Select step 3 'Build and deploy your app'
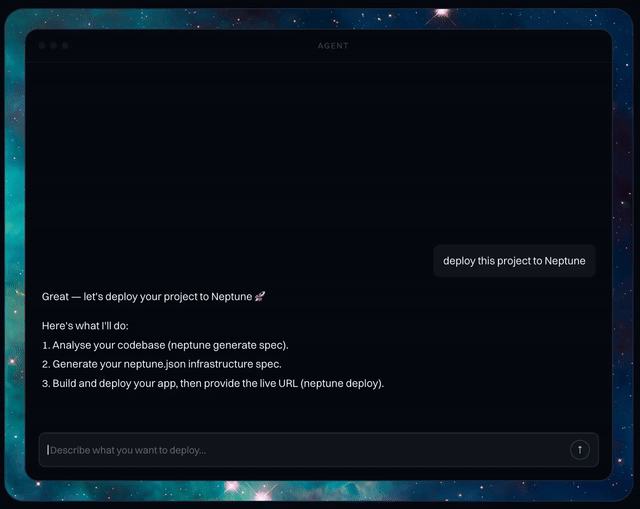This screenshot has height=509, width=640. (x=213, y=383)
